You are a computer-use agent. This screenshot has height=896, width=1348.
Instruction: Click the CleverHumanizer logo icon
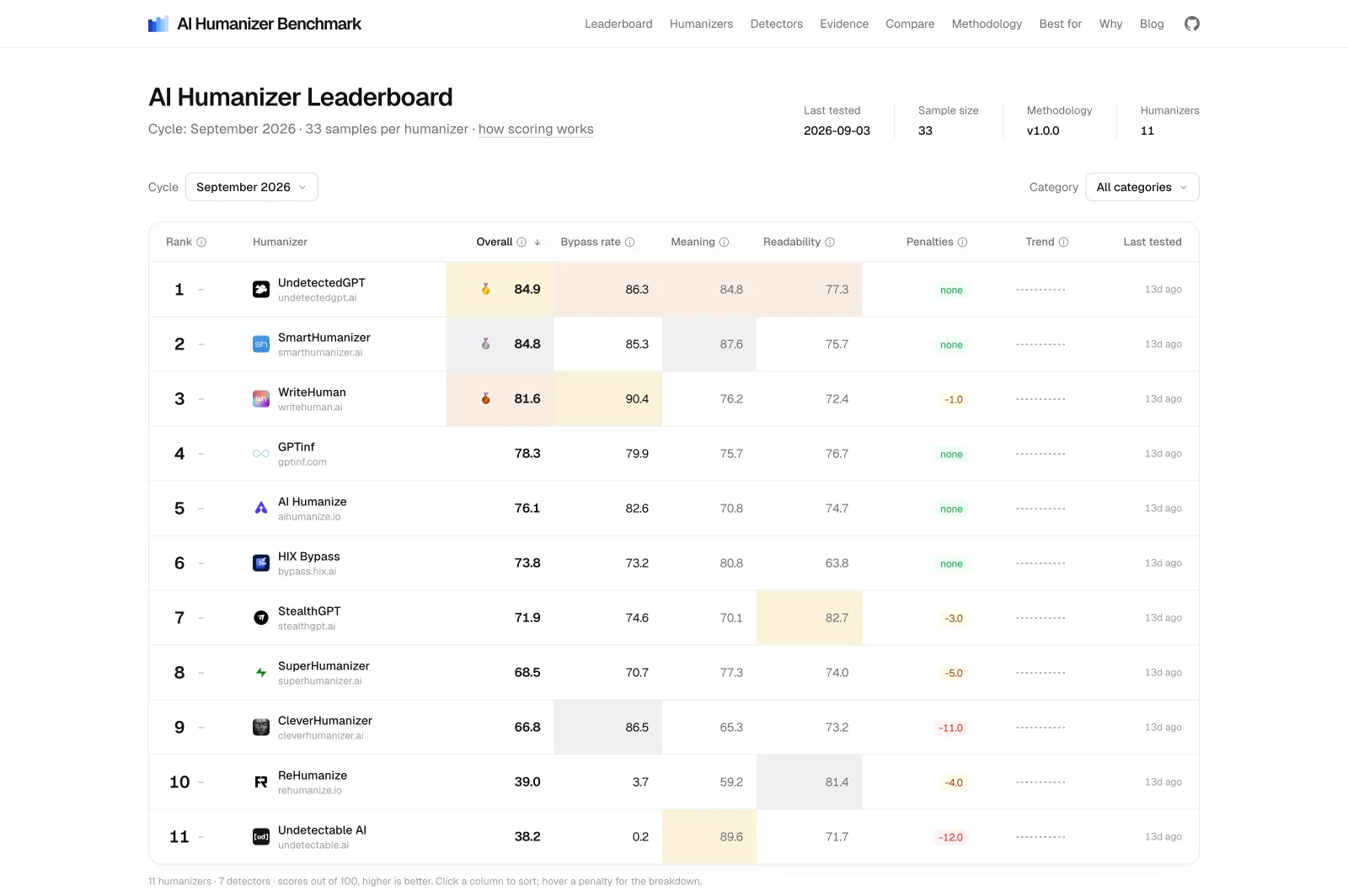click(x=261, y=728)
